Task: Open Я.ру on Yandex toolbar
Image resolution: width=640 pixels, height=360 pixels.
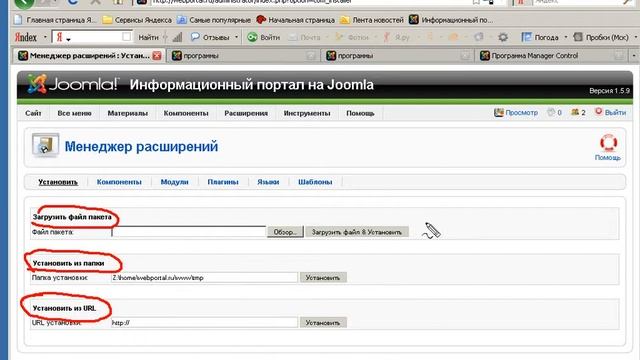Action: 396,37
